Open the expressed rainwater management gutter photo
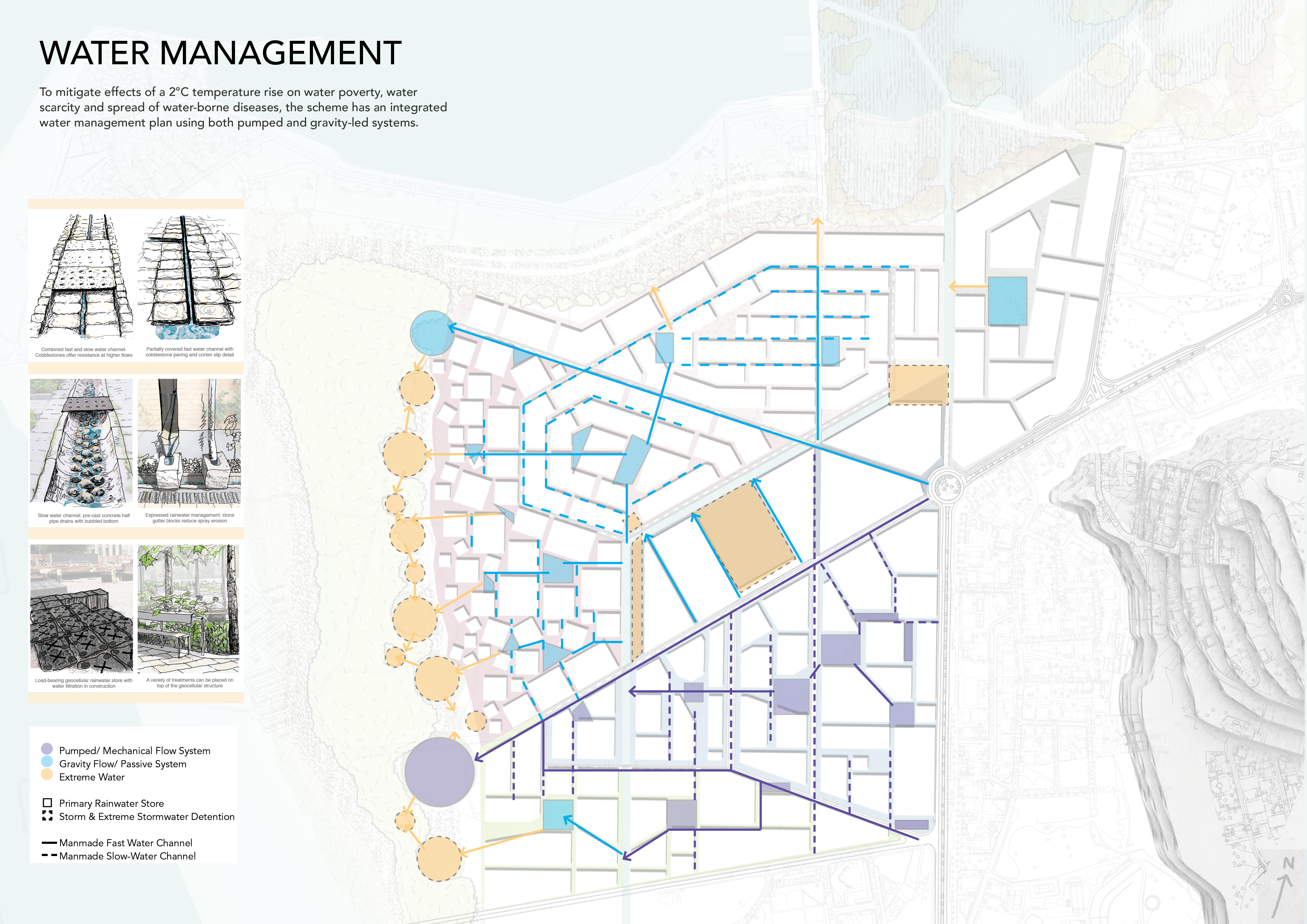1307x924 pixels. [x=190, y=443]
